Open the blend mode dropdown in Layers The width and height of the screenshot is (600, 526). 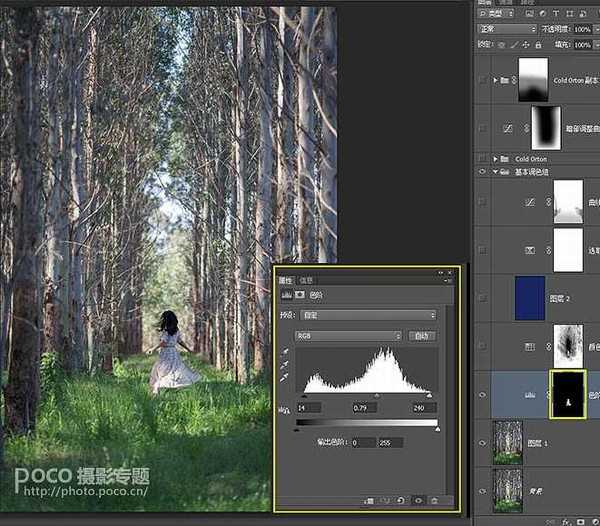tap(506, 29)
